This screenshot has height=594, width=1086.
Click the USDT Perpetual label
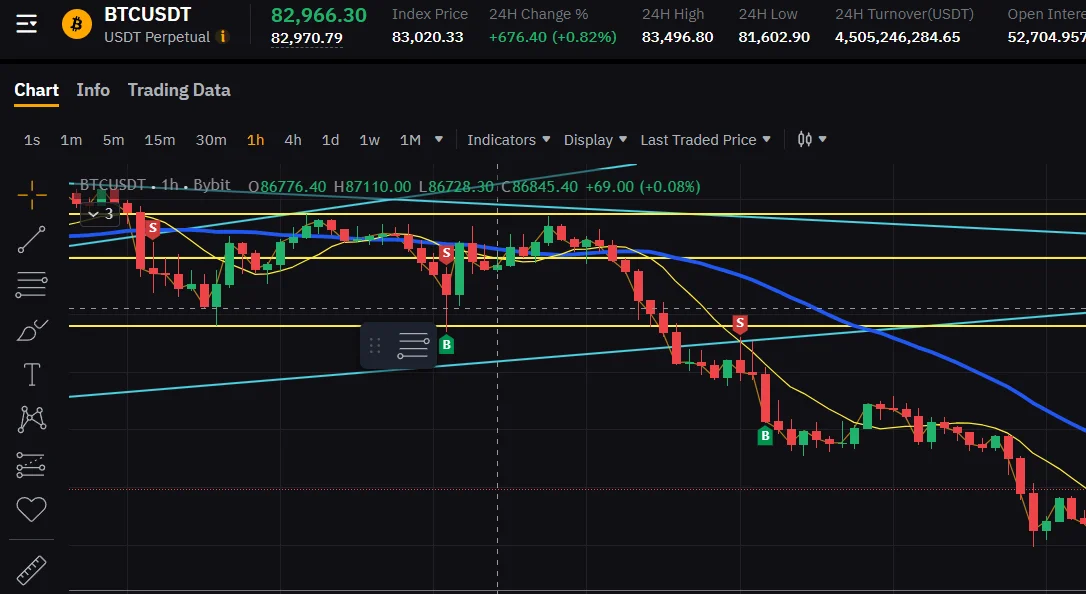click(x=157, y=37)
